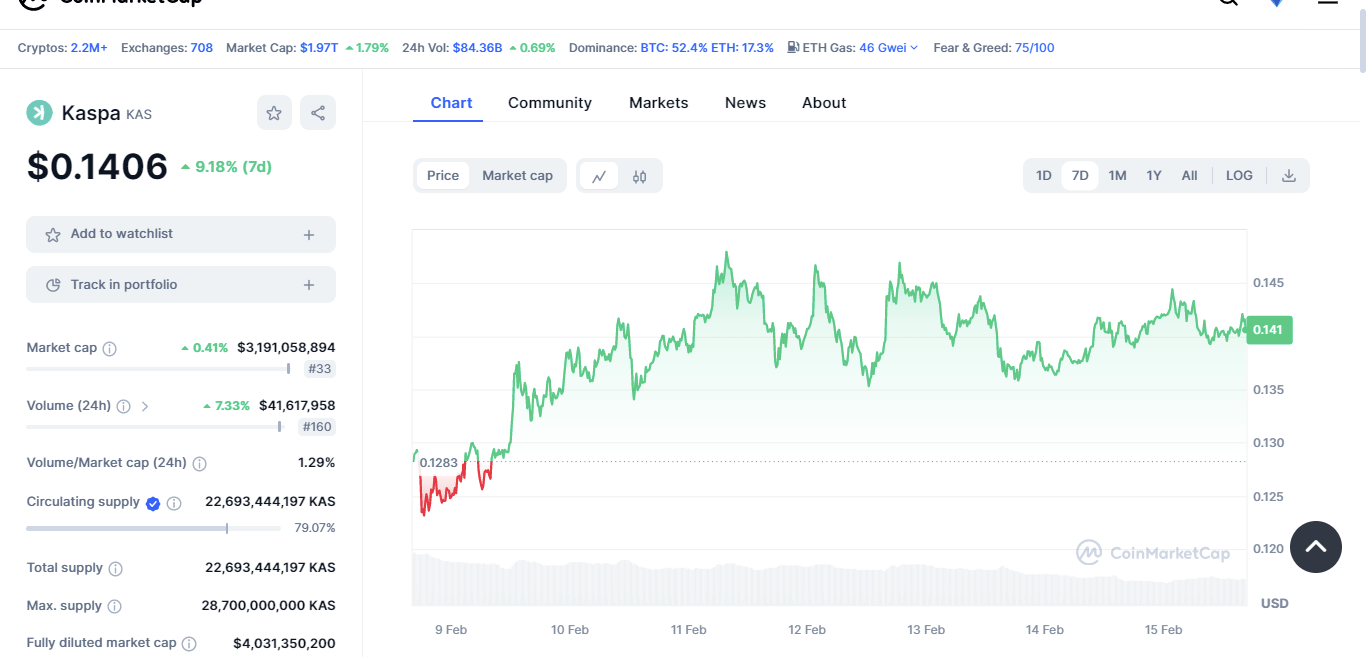Set chart range to 1M
Screen dimensions: 1366x657
pyautogui.click(x=1117, y=176)
